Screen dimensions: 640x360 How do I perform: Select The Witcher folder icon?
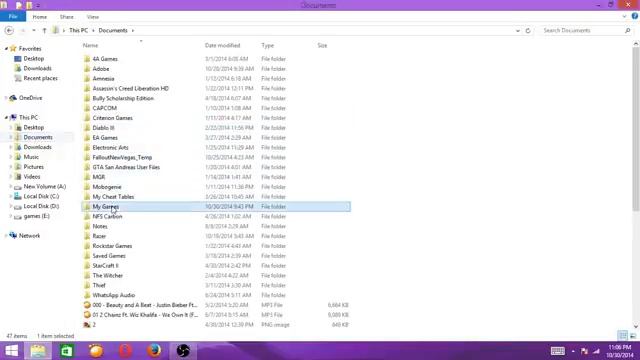[87, 276]
